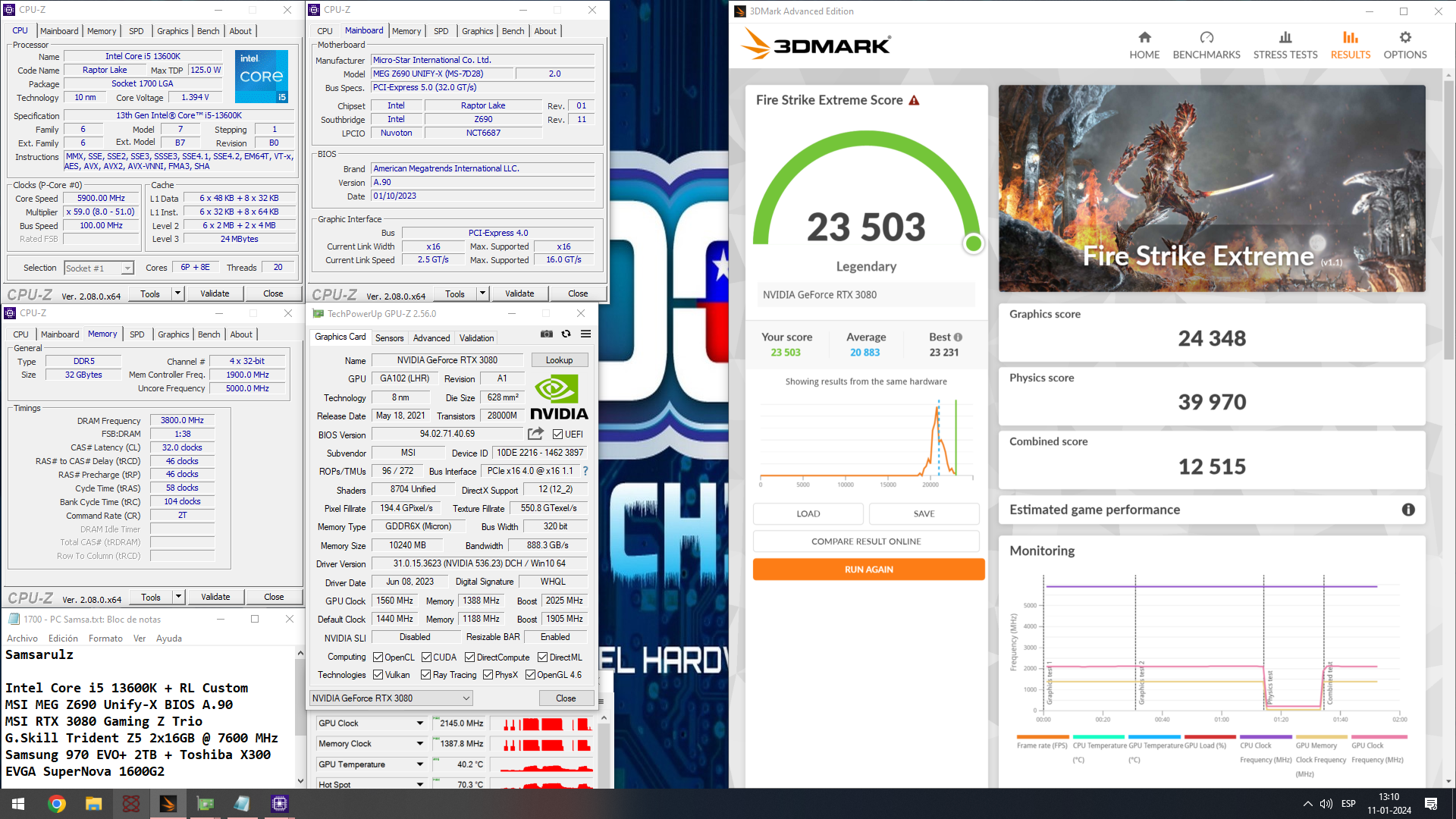Open GPU-Z taskbar icon

[x=205, y=804]
